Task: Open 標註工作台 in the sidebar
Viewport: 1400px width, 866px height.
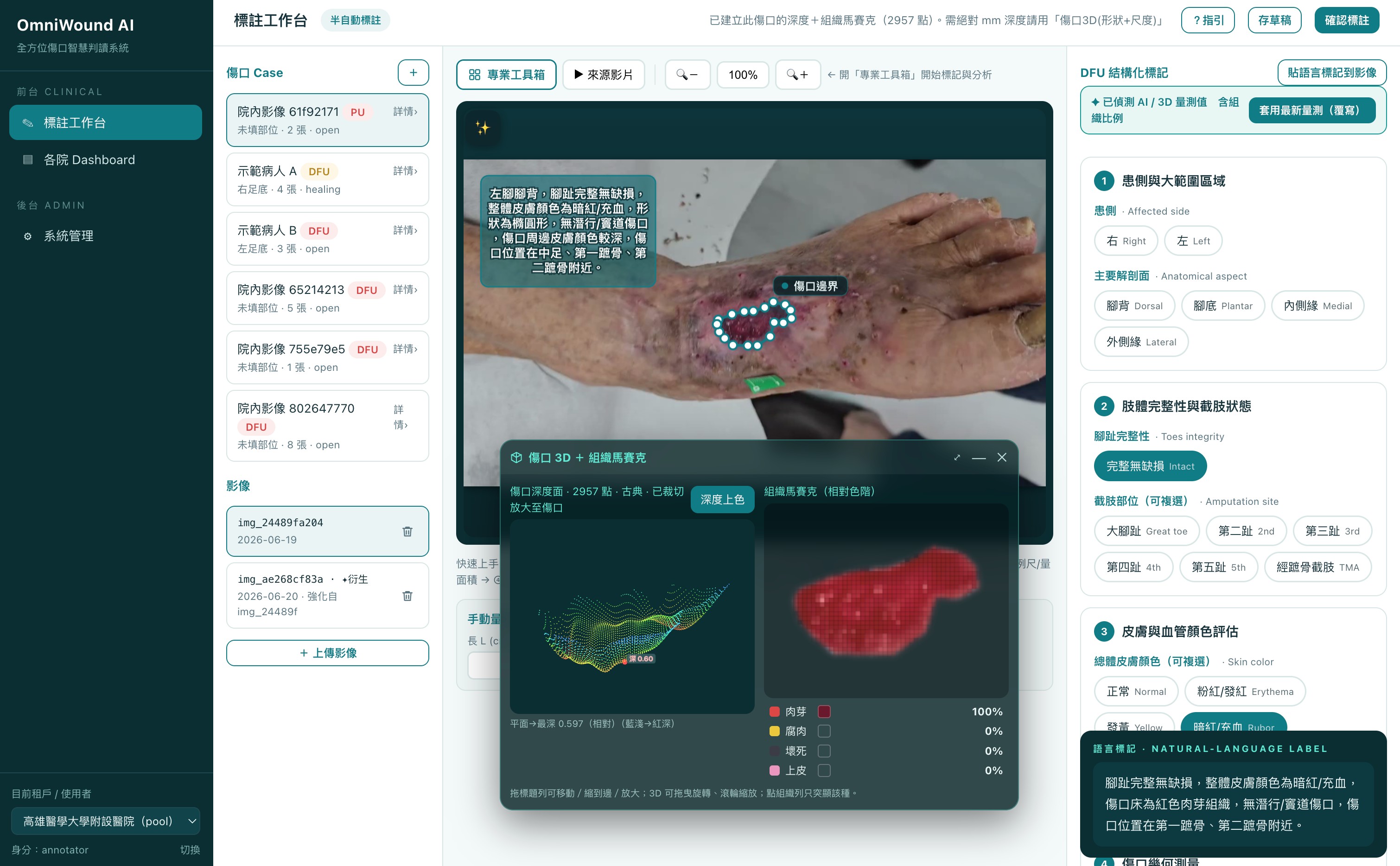Action: 105,122
